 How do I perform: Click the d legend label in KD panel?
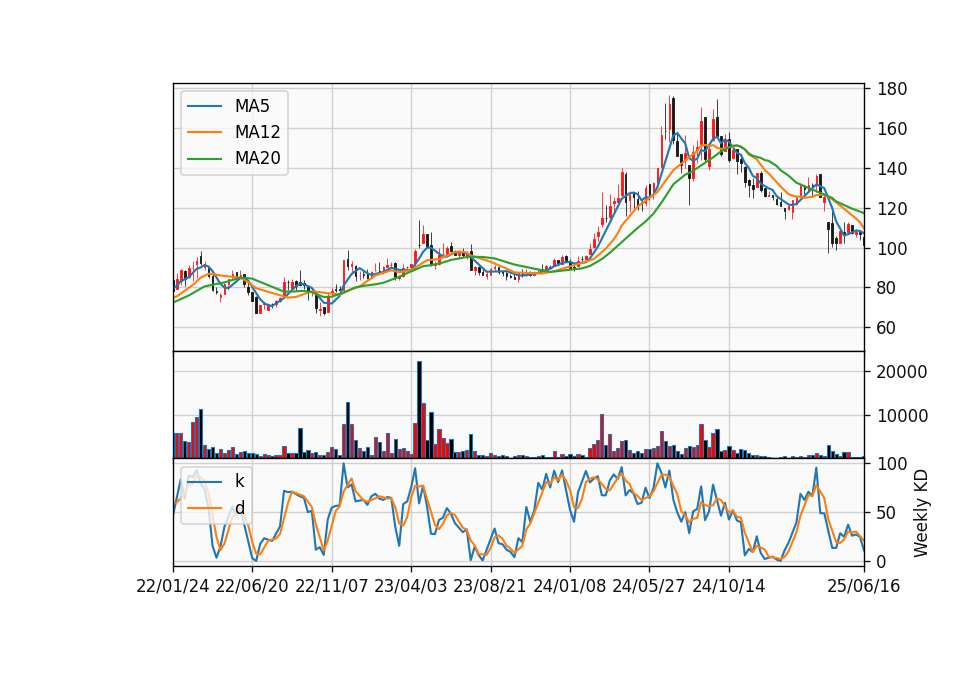click(x=239, y=508)
